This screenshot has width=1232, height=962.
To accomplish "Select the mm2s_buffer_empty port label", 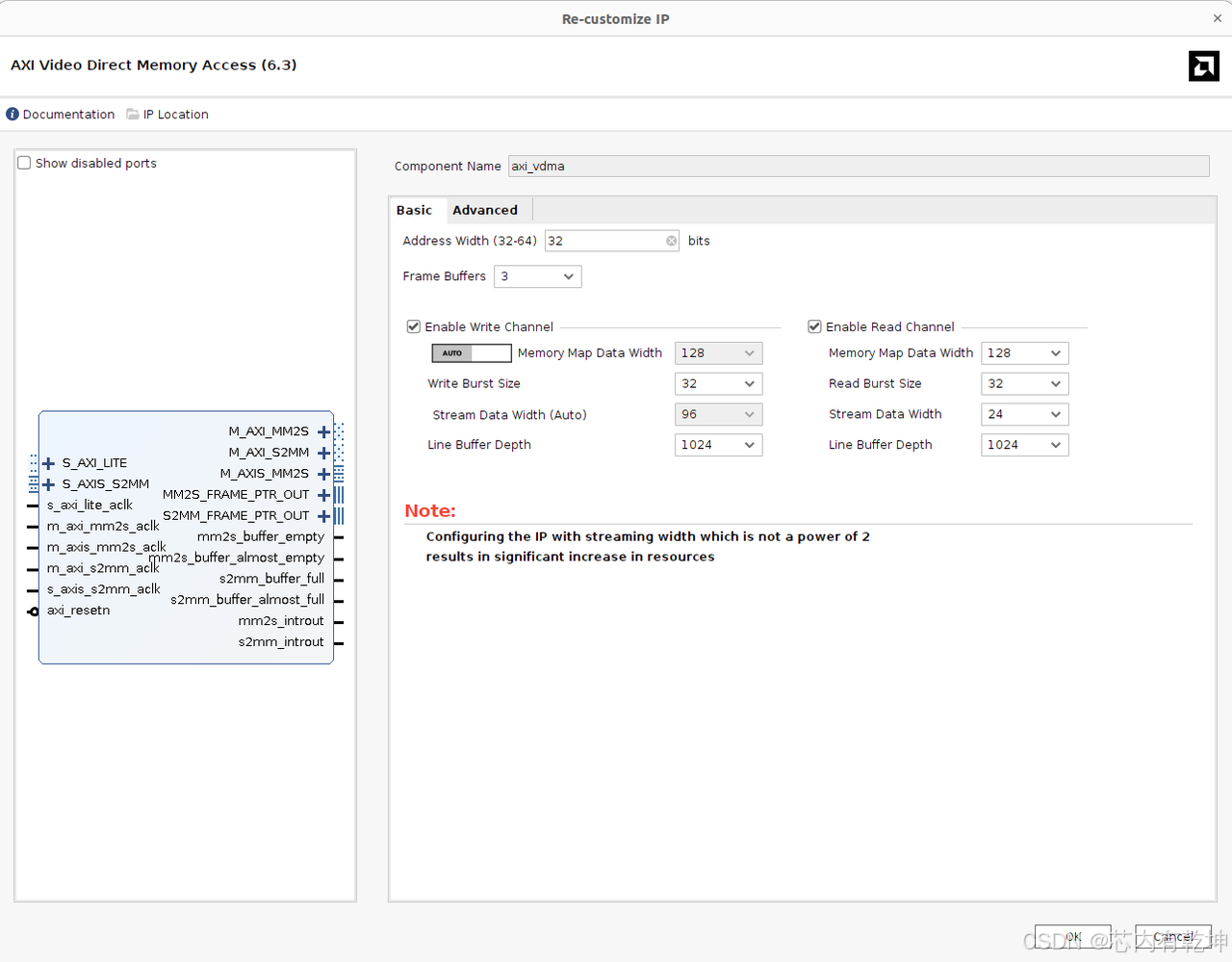I will [x=261, y=536].
